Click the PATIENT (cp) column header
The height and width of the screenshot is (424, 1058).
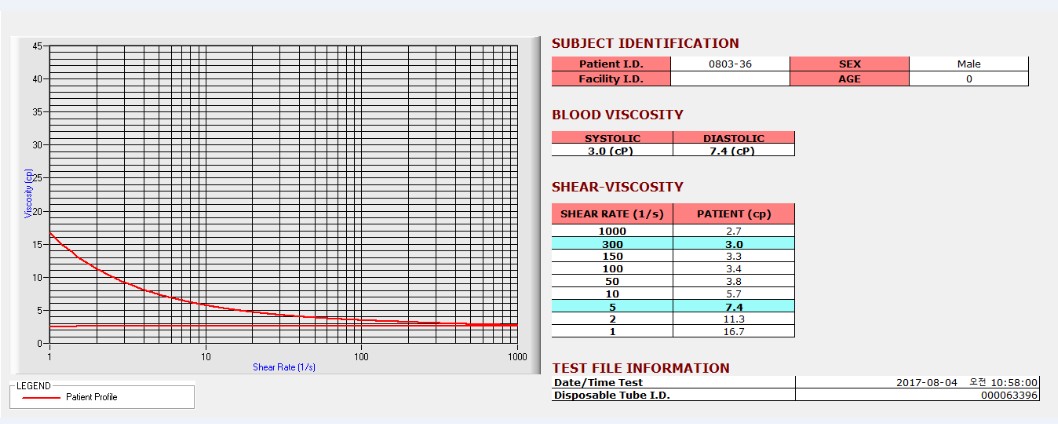pos(733,214)
